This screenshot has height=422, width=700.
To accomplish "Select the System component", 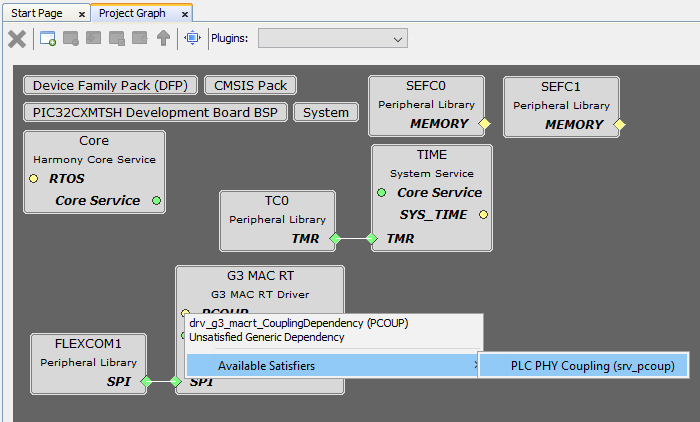I will coord(326,113).
